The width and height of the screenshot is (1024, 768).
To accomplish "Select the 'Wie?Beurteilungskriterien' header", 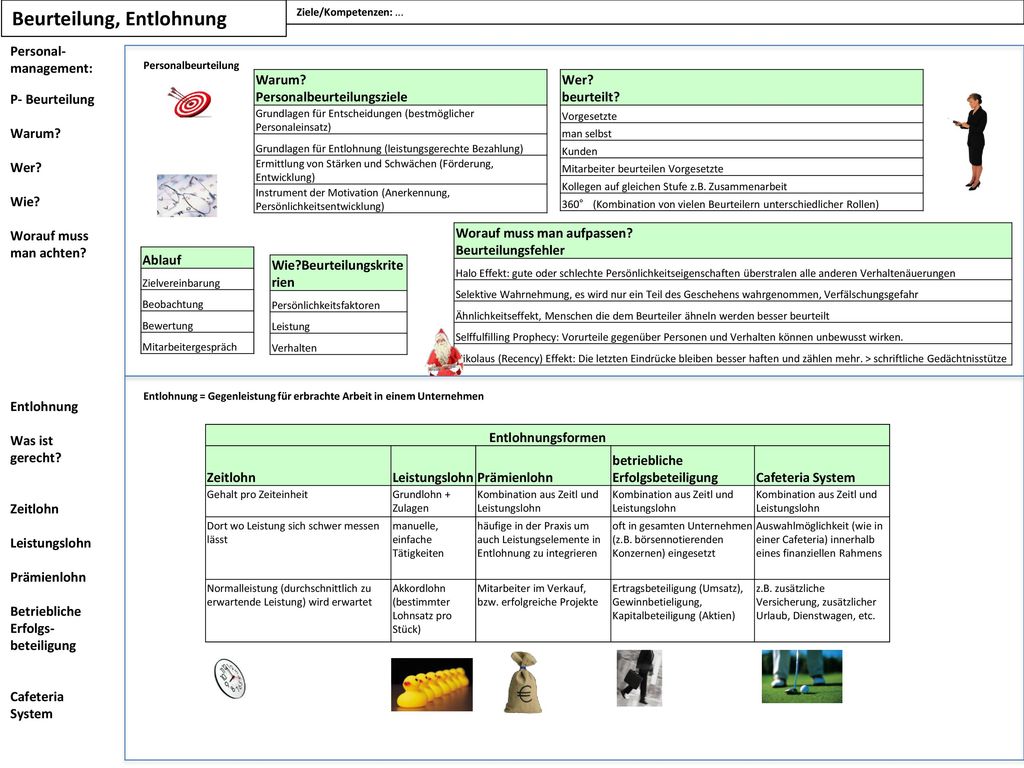I will [x=338, y=273].
